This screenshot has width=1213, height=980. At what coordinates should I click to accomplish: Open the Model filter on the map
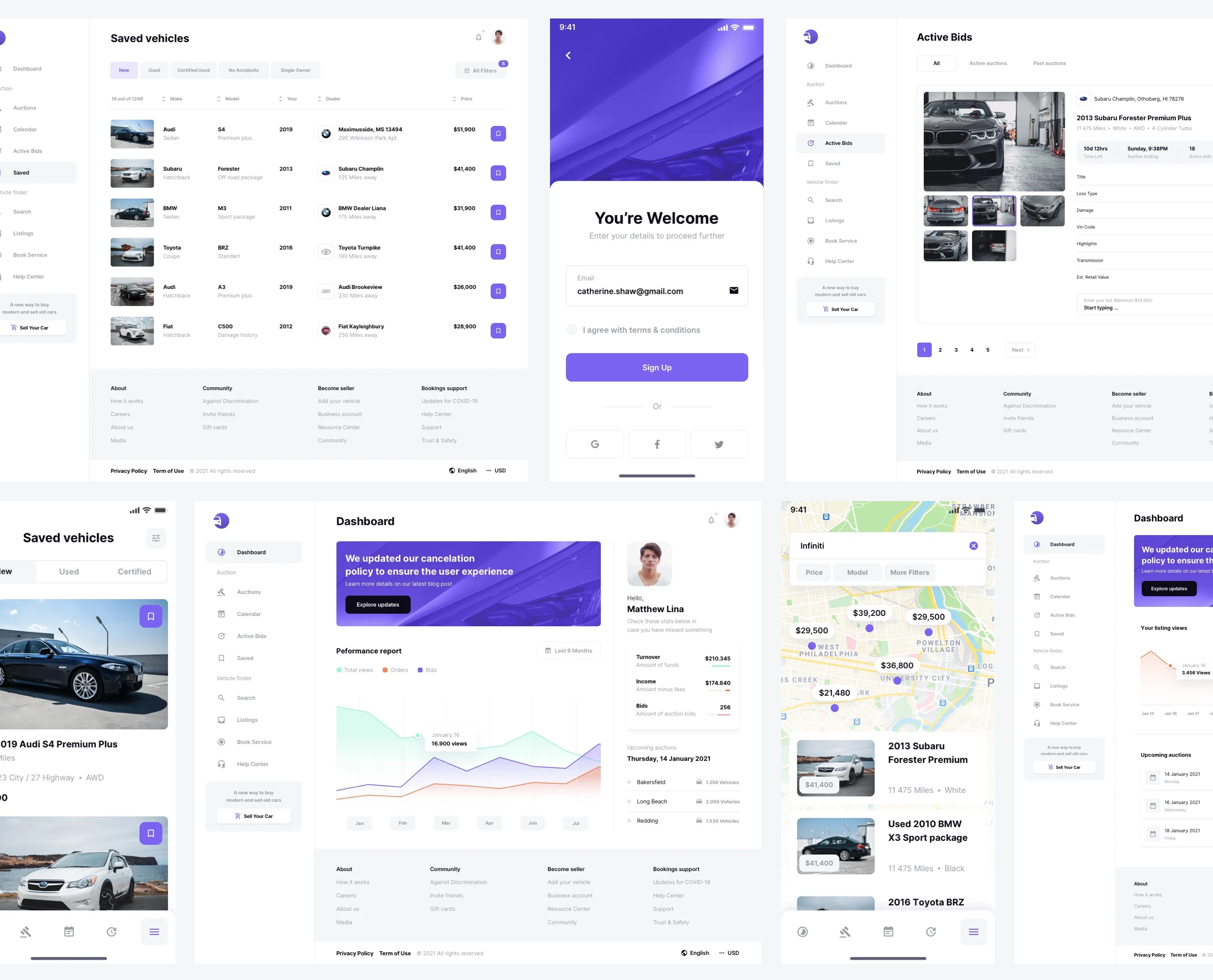[857, 572]
